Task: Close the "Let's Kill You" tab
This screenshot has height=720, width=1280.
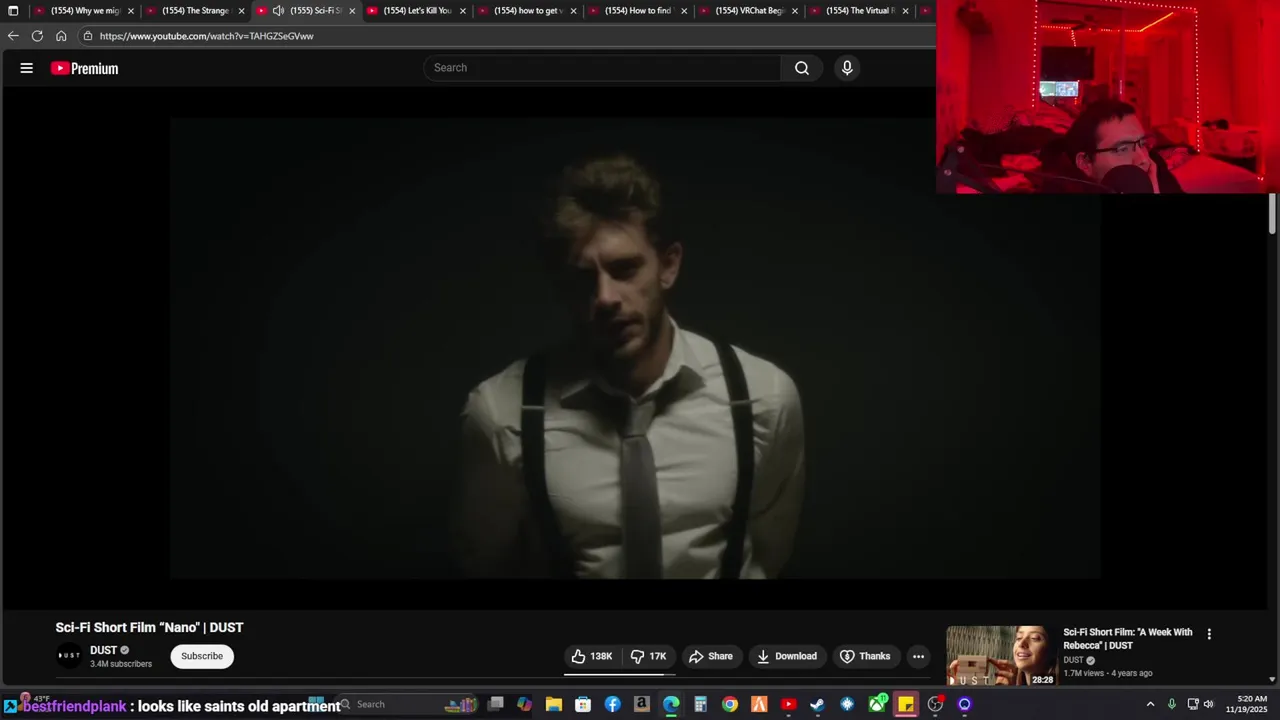Action: [462, 11]
